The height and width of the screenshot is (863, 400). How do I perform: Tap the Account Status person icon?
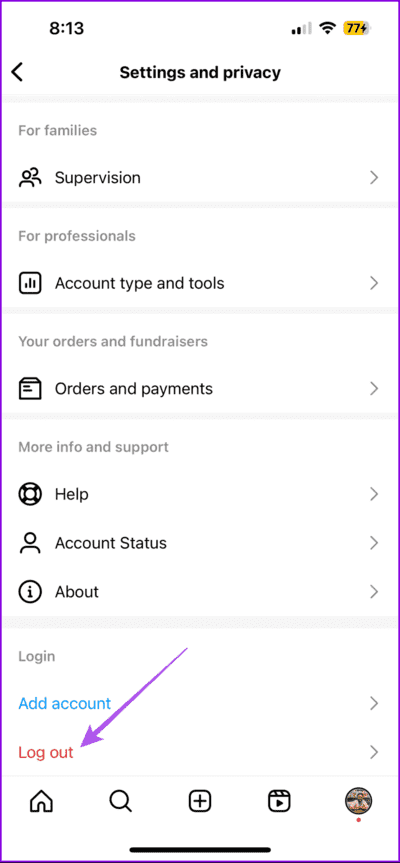(30, 543)
